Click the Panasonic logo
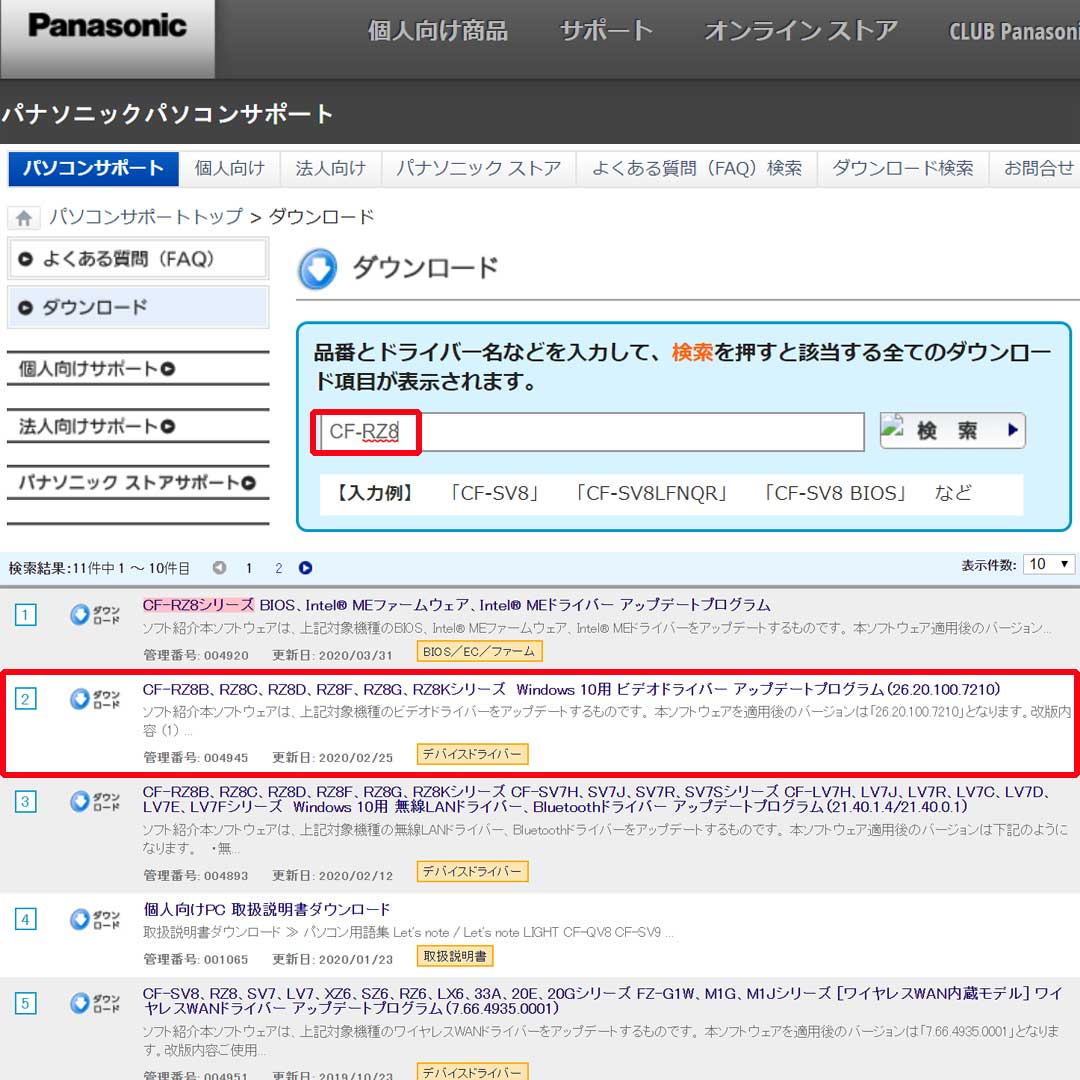Viewport: 1080px width, 1080px height. coord(107,26)
